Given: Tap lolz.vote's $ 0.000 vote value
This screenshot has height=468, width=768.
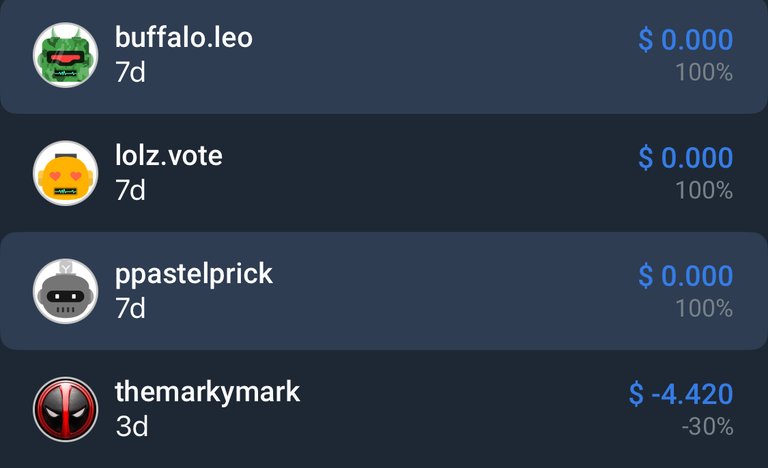Looking at the screenshot, I should pos(685,158).
